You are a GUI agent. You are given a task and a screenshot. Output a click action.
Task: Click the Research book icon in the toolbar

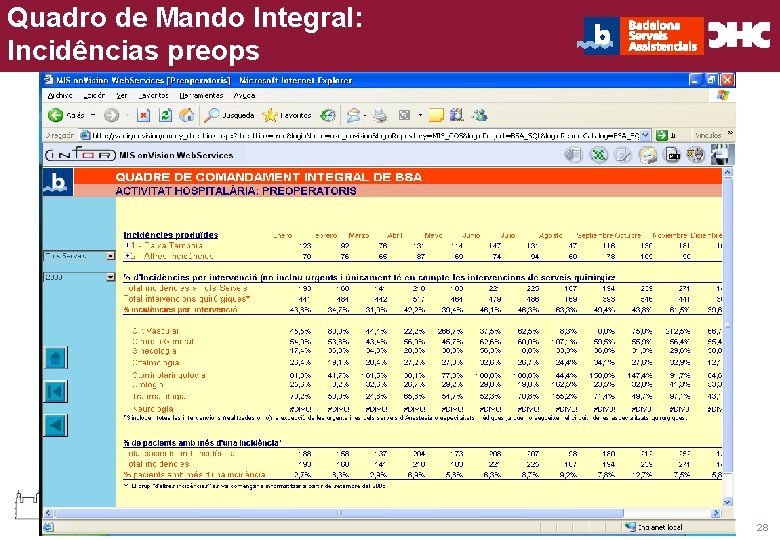click(x=456, y=115)
